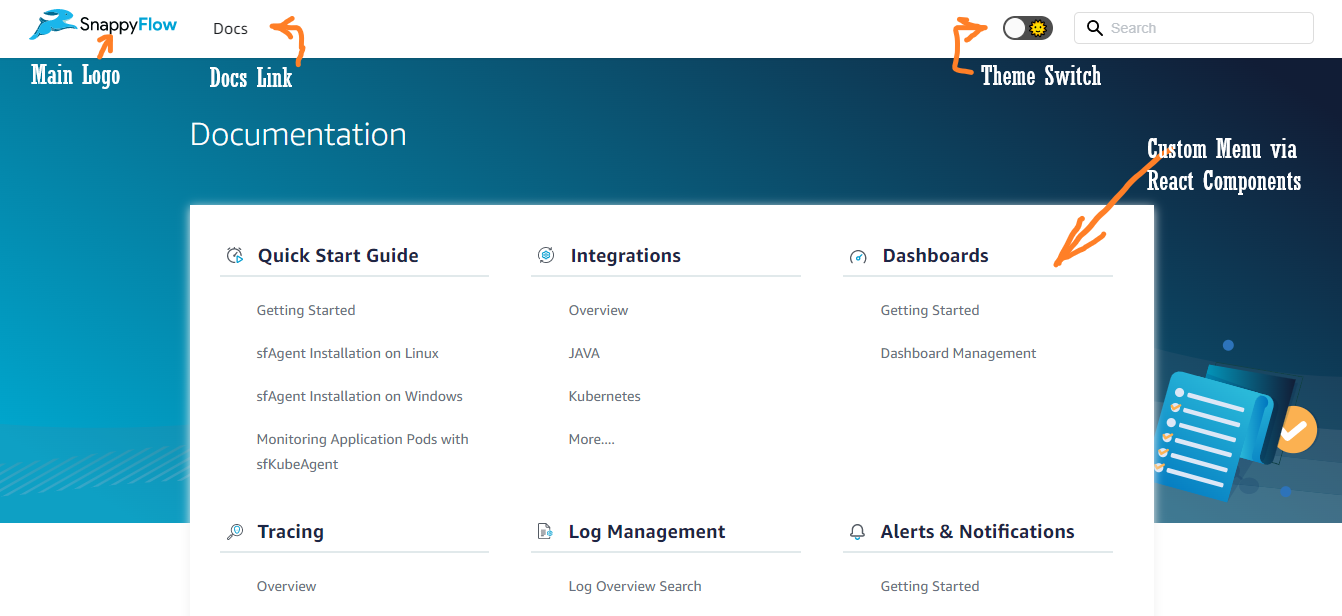Screen dimensions: 1342x616
Task: Open sfAgent Installation on Linux
Action: (347, 353)
